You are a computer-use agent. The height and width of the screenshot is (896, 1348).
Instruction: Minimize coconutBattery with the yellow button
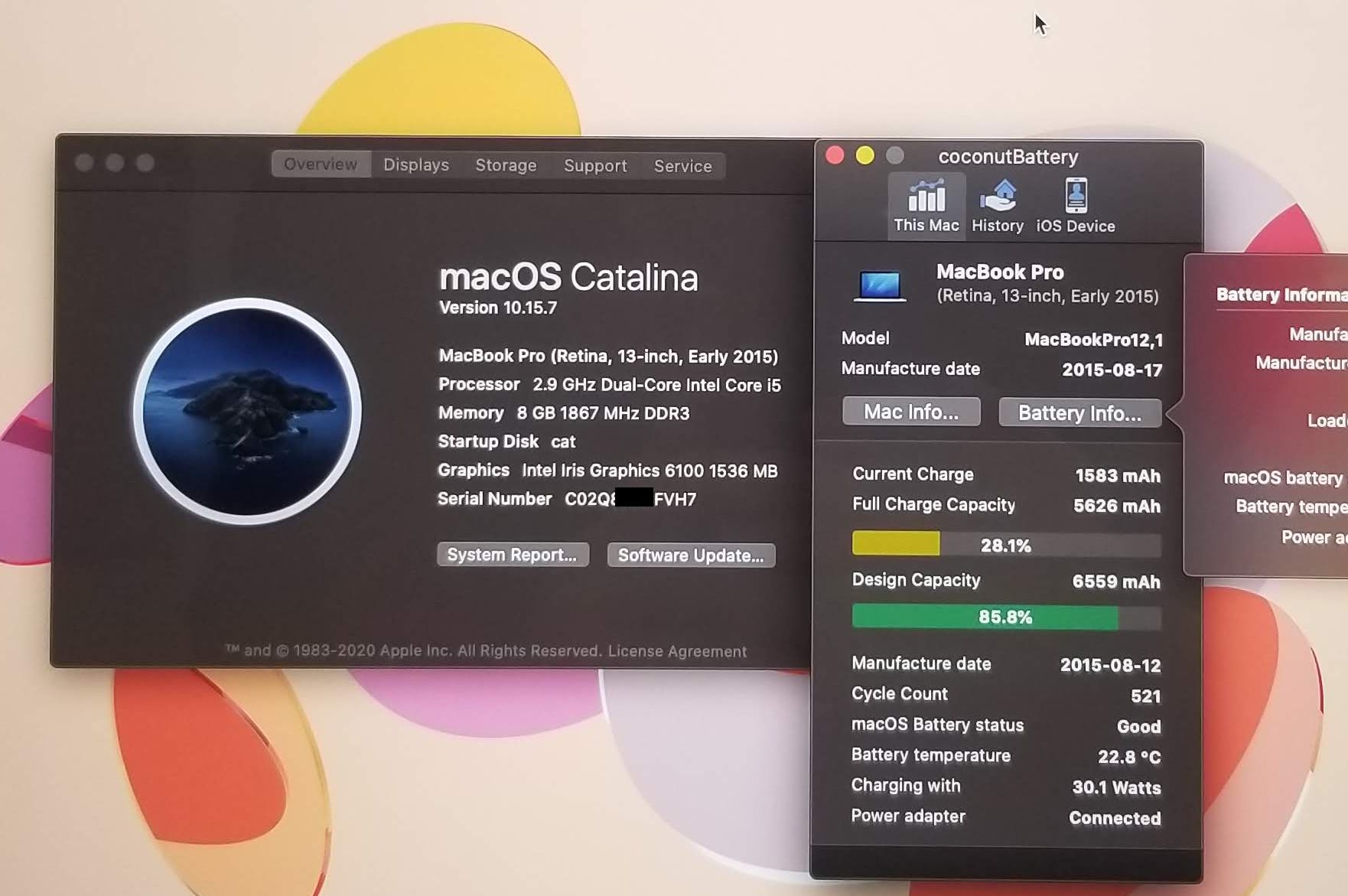point(864,156)
